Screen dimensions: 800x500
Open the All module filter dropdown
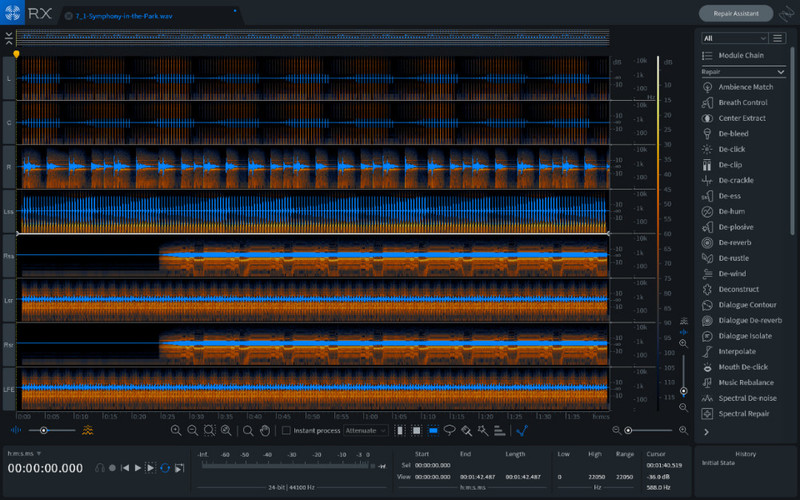click(733, 38)
